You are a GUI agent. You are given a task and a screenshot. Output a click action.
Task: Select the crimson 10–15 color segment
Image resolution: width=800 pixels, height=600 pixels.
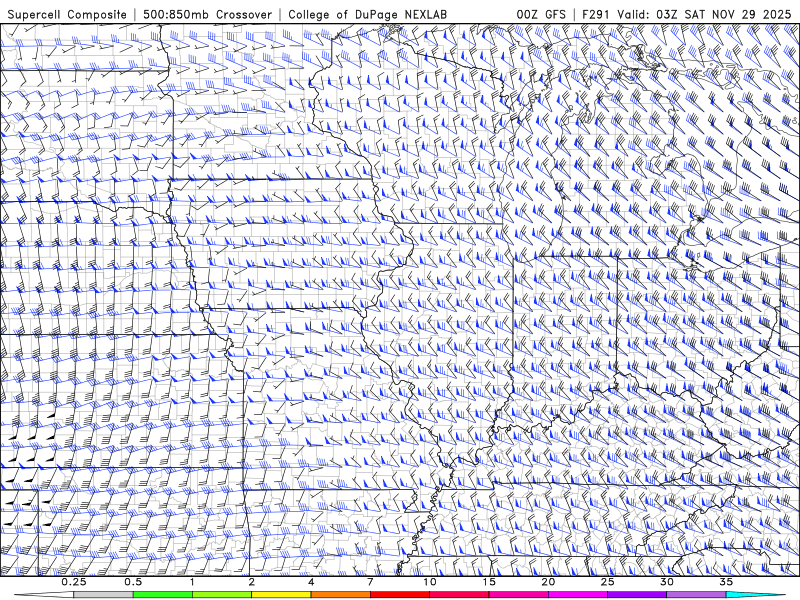[459, 595]
